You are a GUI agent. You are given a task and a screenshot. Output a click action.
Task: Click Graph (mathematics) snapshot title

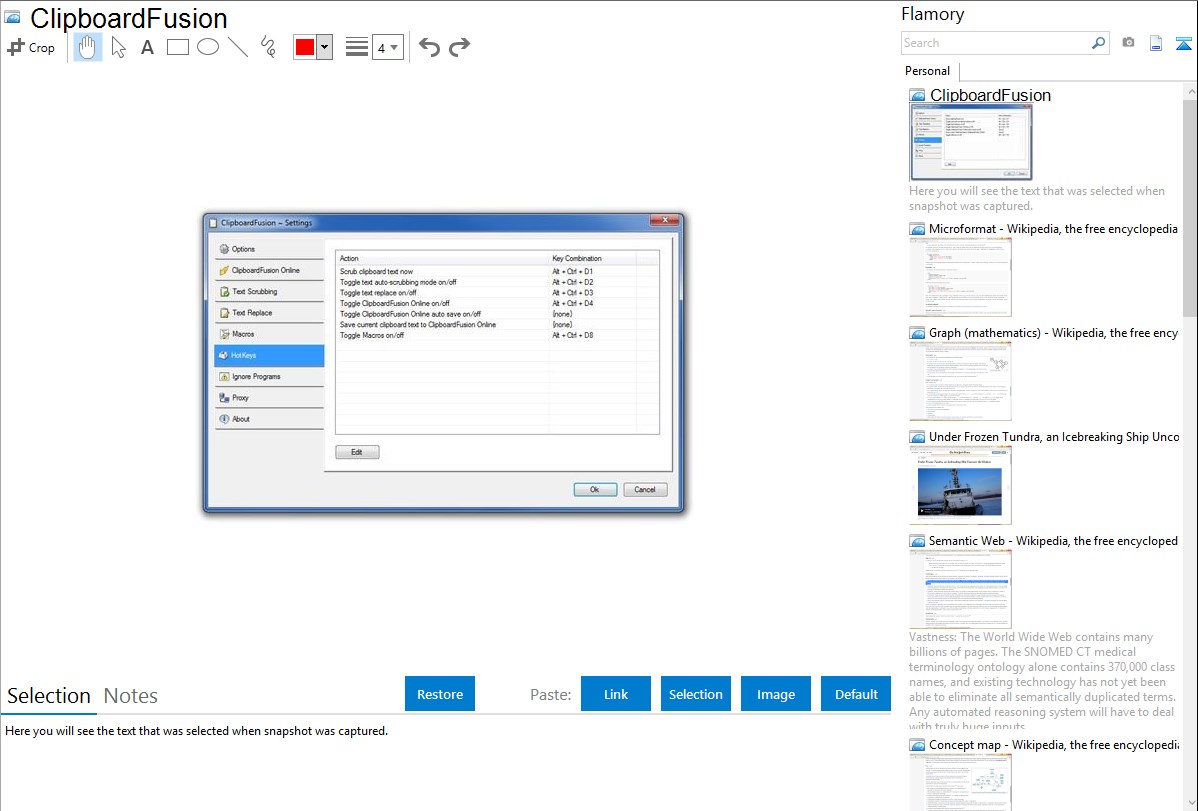click(x=1053, y=333)
